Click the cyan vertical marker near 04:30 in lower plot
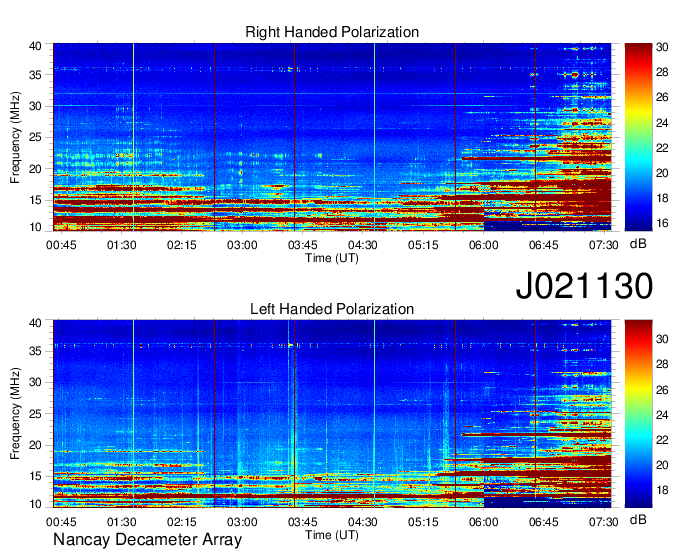The height and width of the screenshot is (552, 680). (374, 414)
